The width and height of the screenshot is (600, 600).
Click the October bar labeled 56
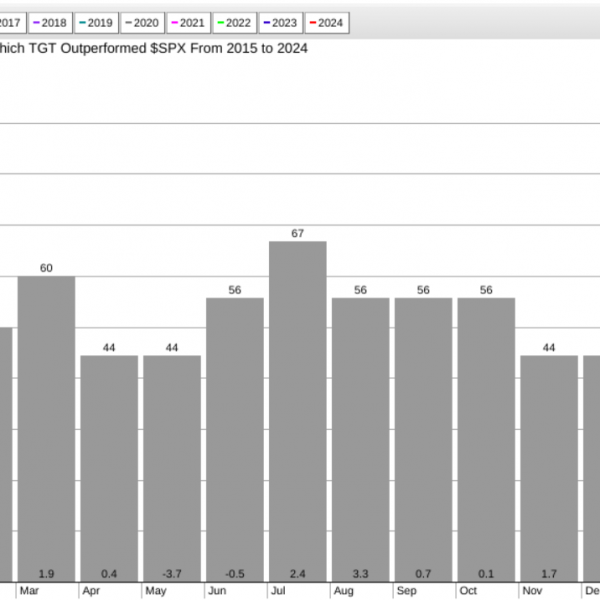(486, 440)
